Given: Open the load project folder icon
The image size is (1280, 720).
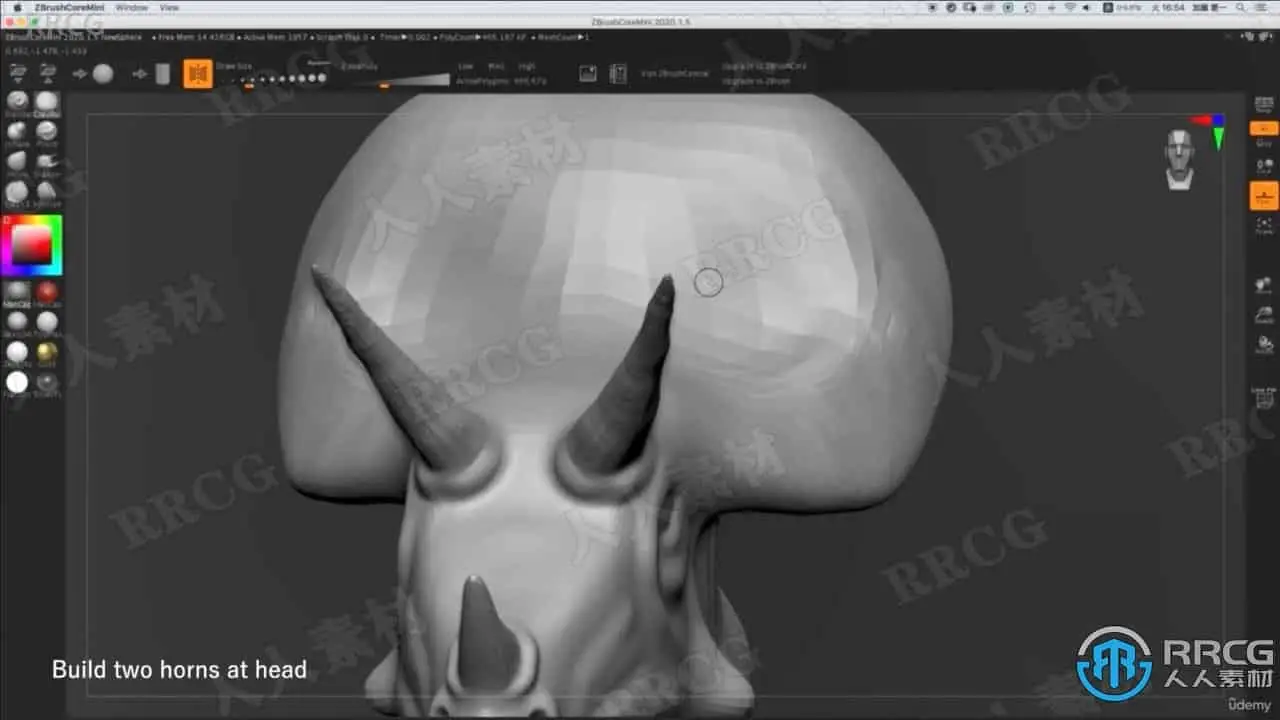Looking at the screenshot, I should click(17, 72).
